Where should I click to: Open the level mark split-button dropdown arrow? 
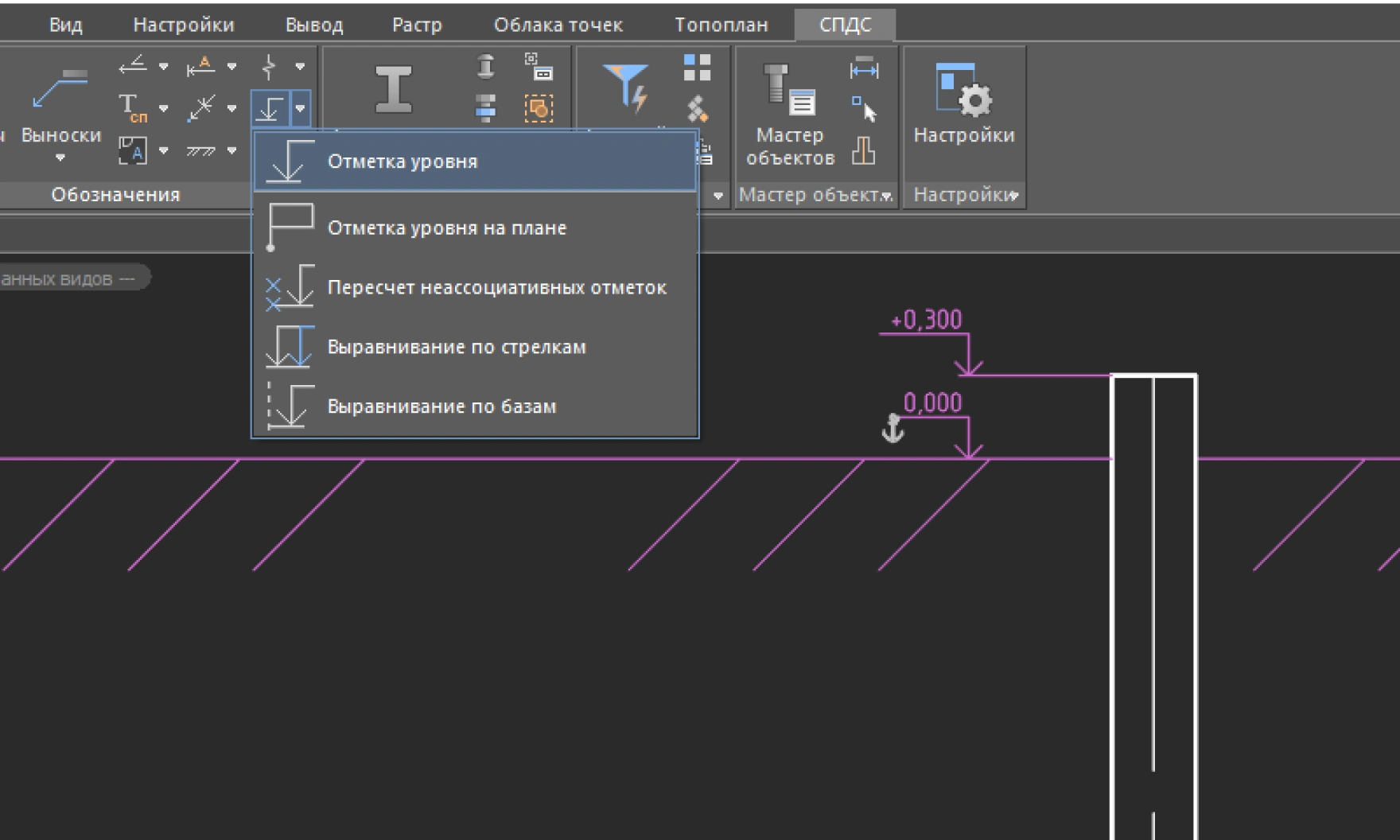coord(300,107)
